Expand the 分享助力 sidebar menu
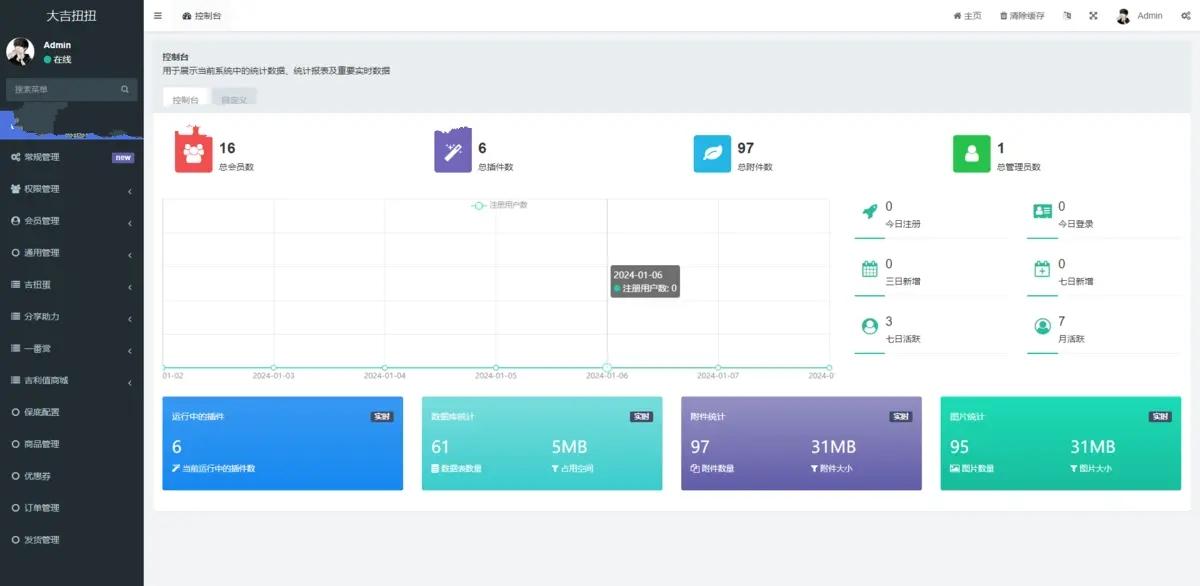The width and height of the screenshot is (1200, 586). click(x=72, y=317)
